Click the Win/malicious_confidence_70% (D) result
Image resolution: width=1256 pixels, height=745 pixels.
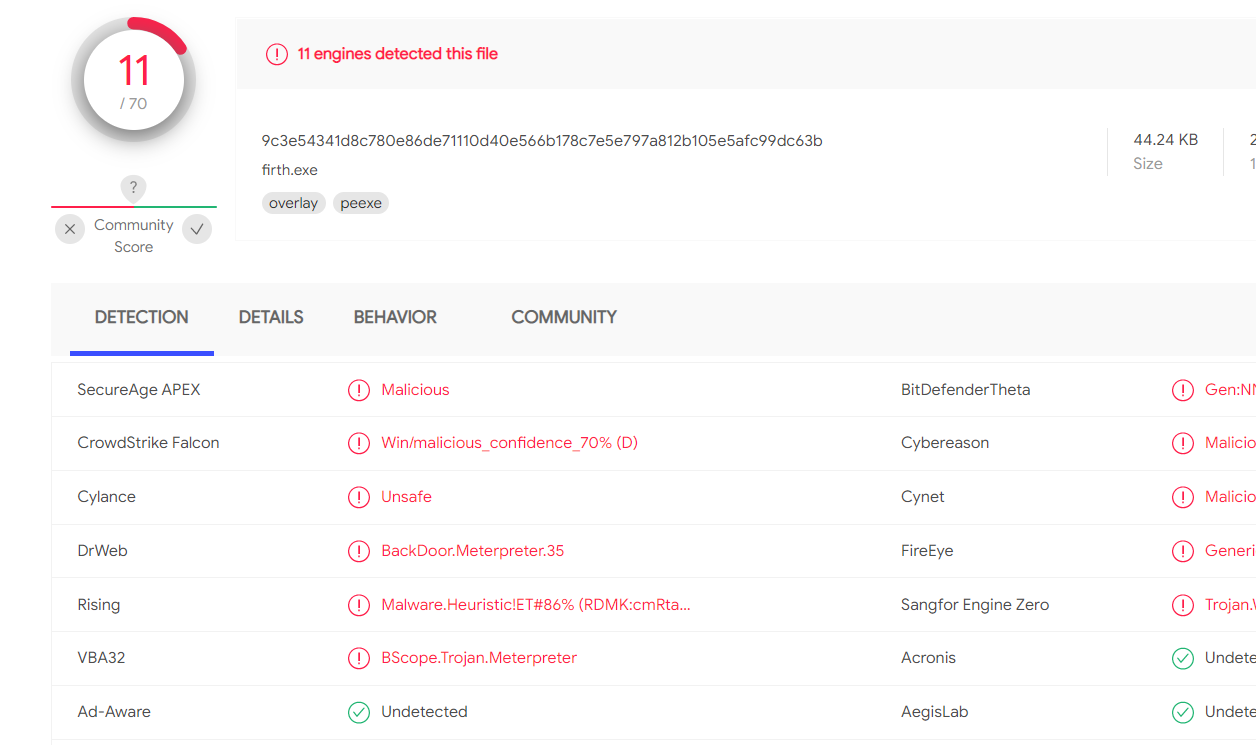coord(509,443)
